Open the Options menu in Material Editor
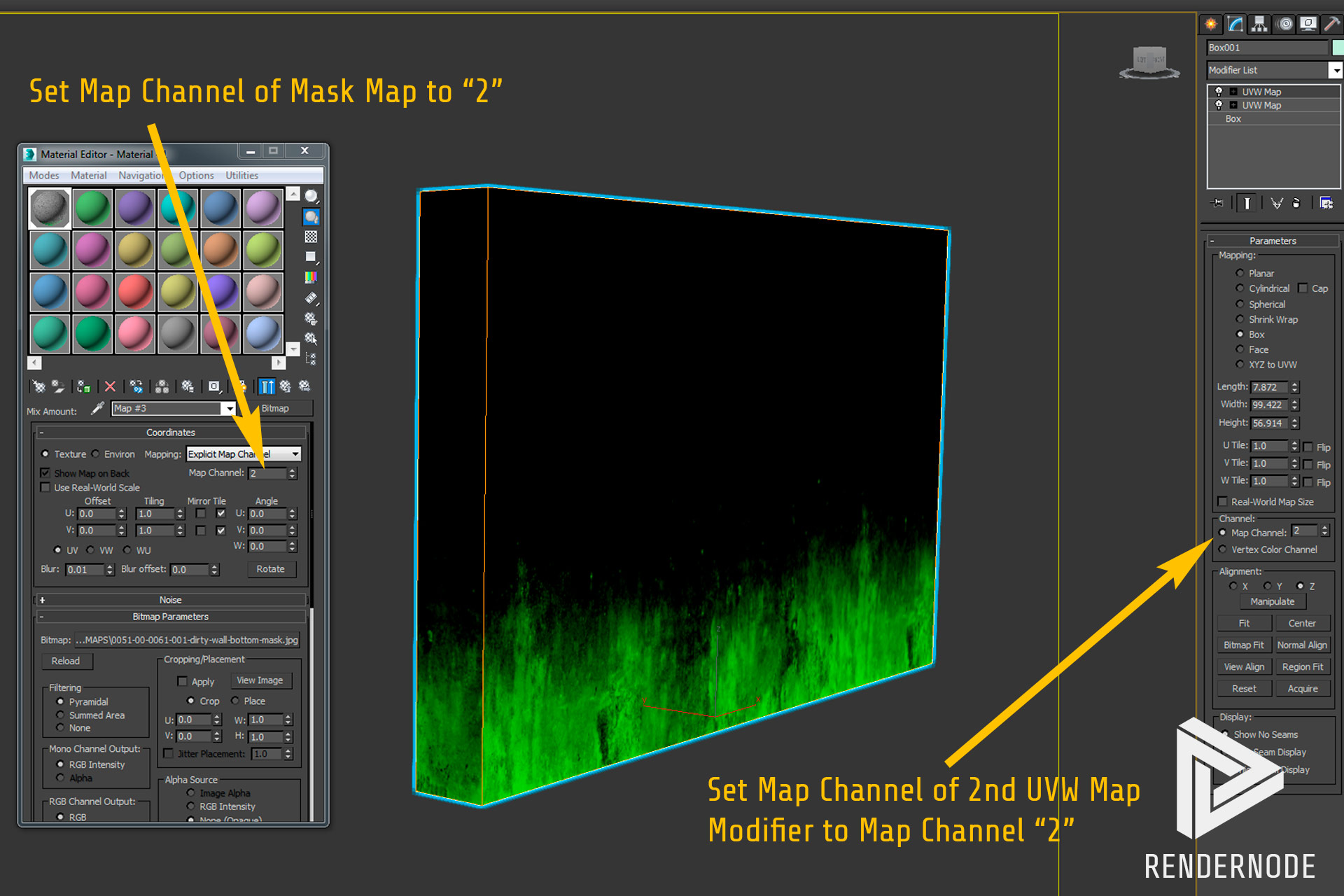 196,176
